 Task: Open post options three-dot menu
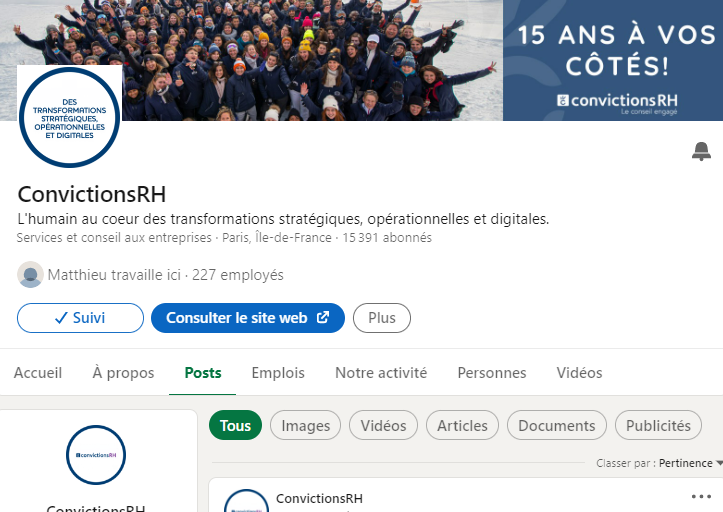pos(701,496)
